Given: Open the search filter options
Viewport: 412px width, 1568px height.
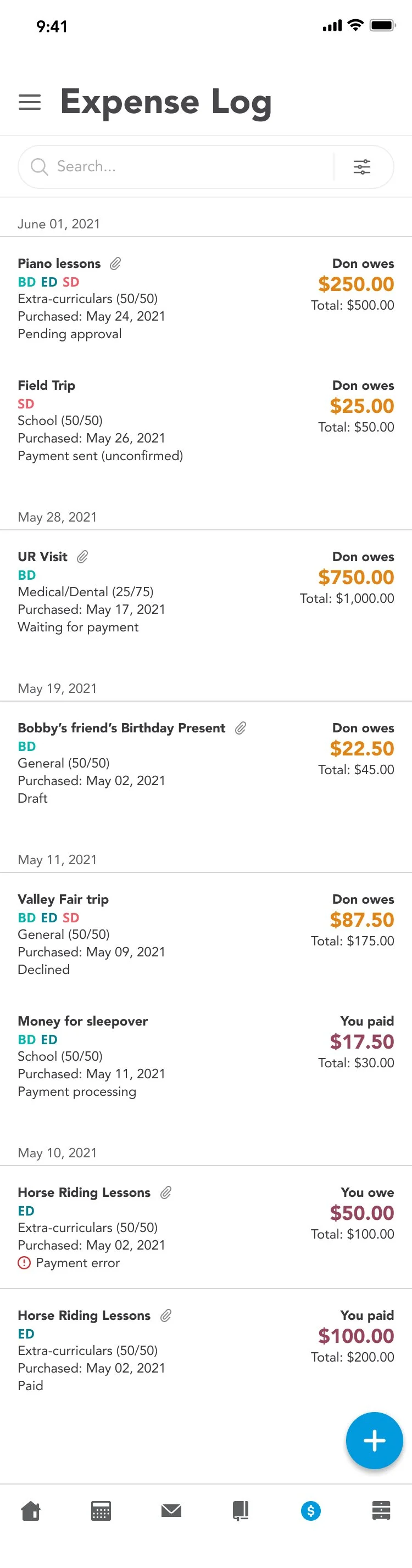Looking at the screenshot, I should (x=362, y=167).
